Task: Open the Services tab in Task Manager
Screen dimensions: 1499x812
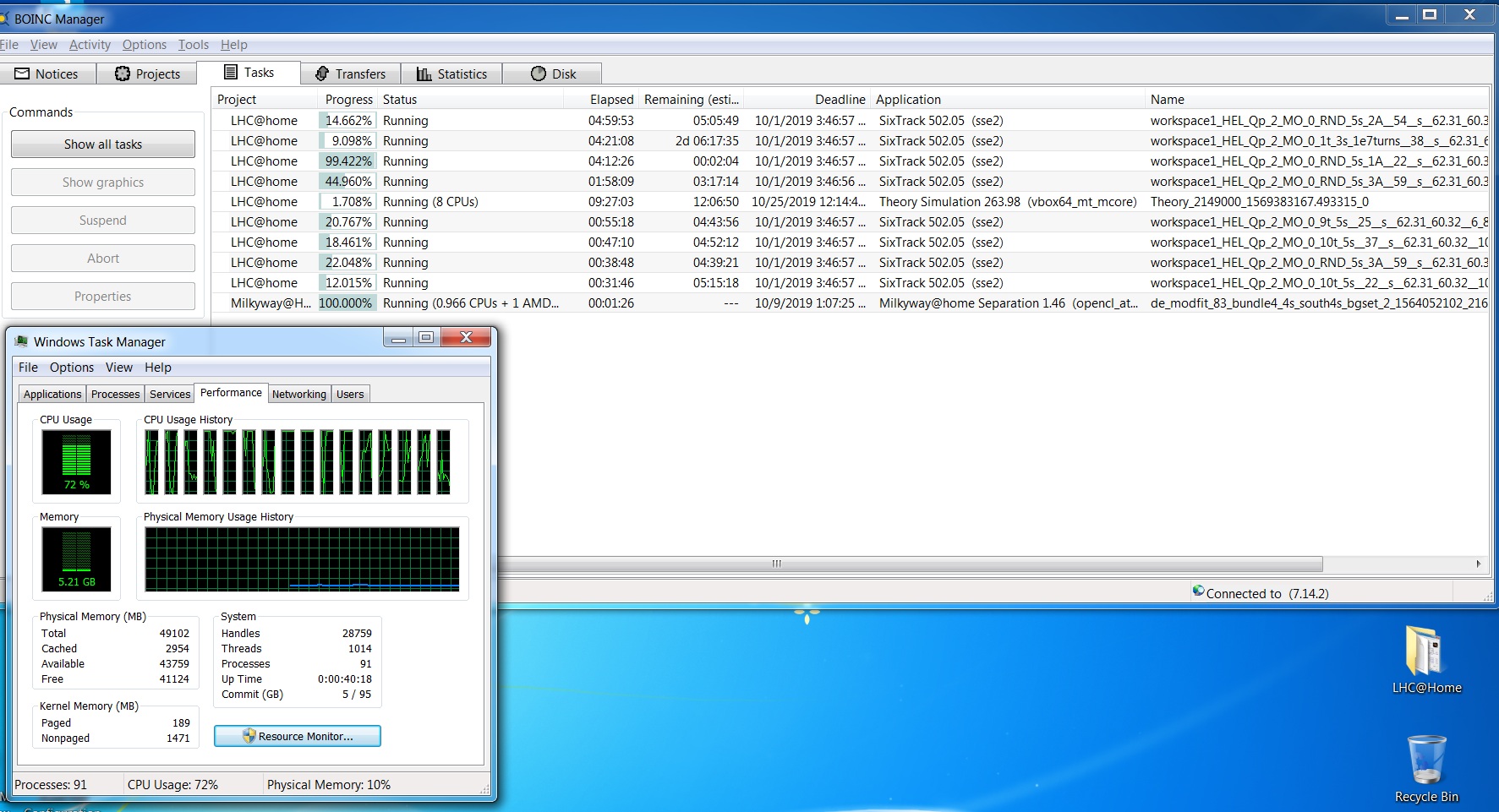Action: click(x=170, y=394)
